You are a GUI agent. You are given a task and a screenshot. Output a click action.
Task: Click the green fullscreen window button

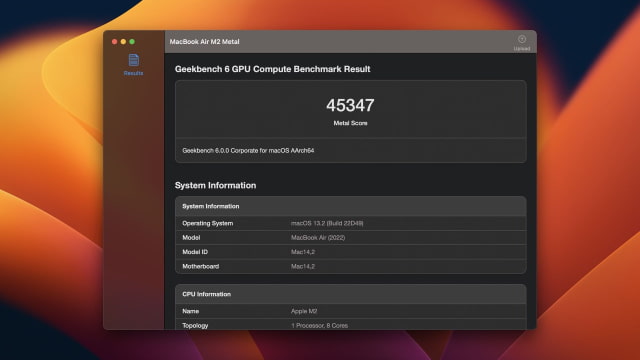pos(132,42)
